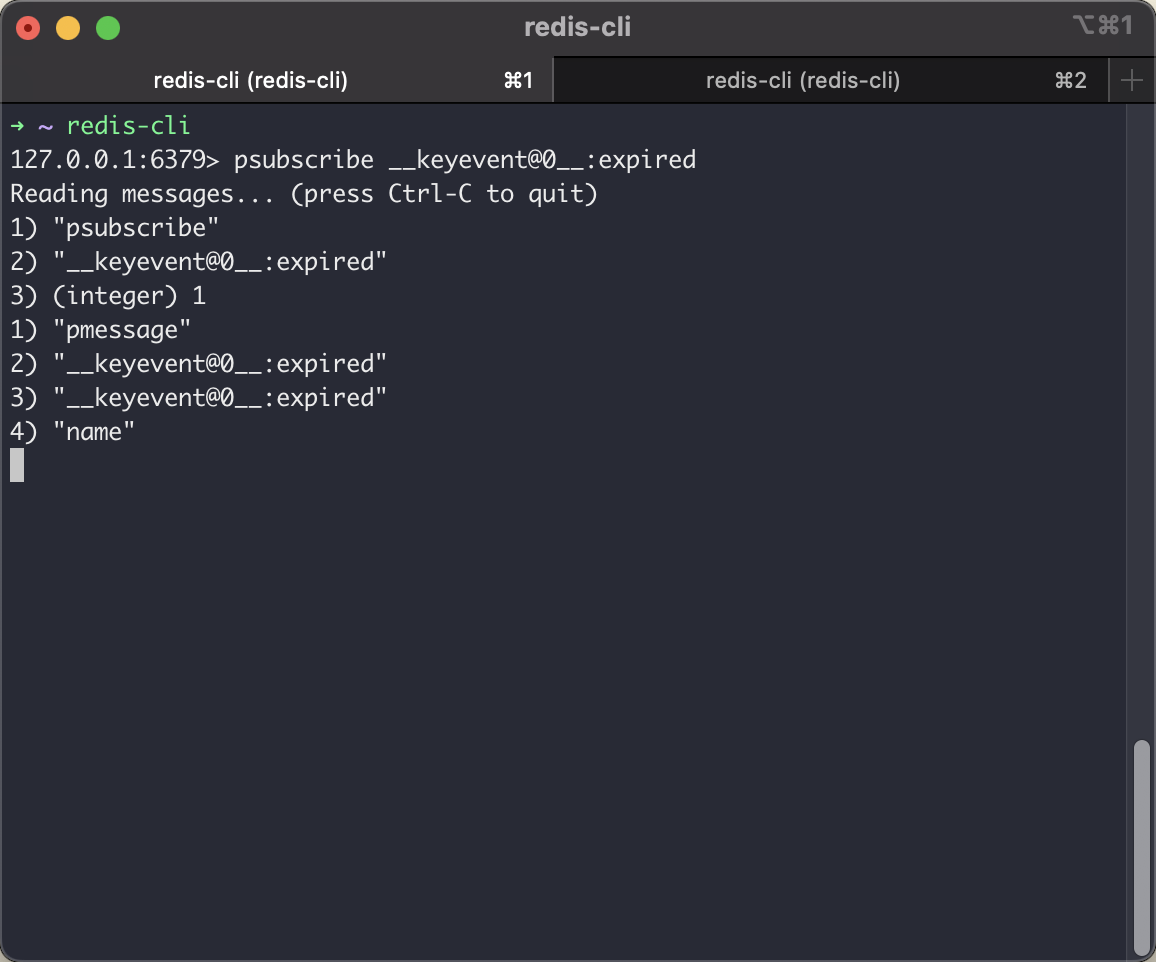Click the green redis-cli command at the shell prompt
Screen dimensions: 1156x962
128,126
